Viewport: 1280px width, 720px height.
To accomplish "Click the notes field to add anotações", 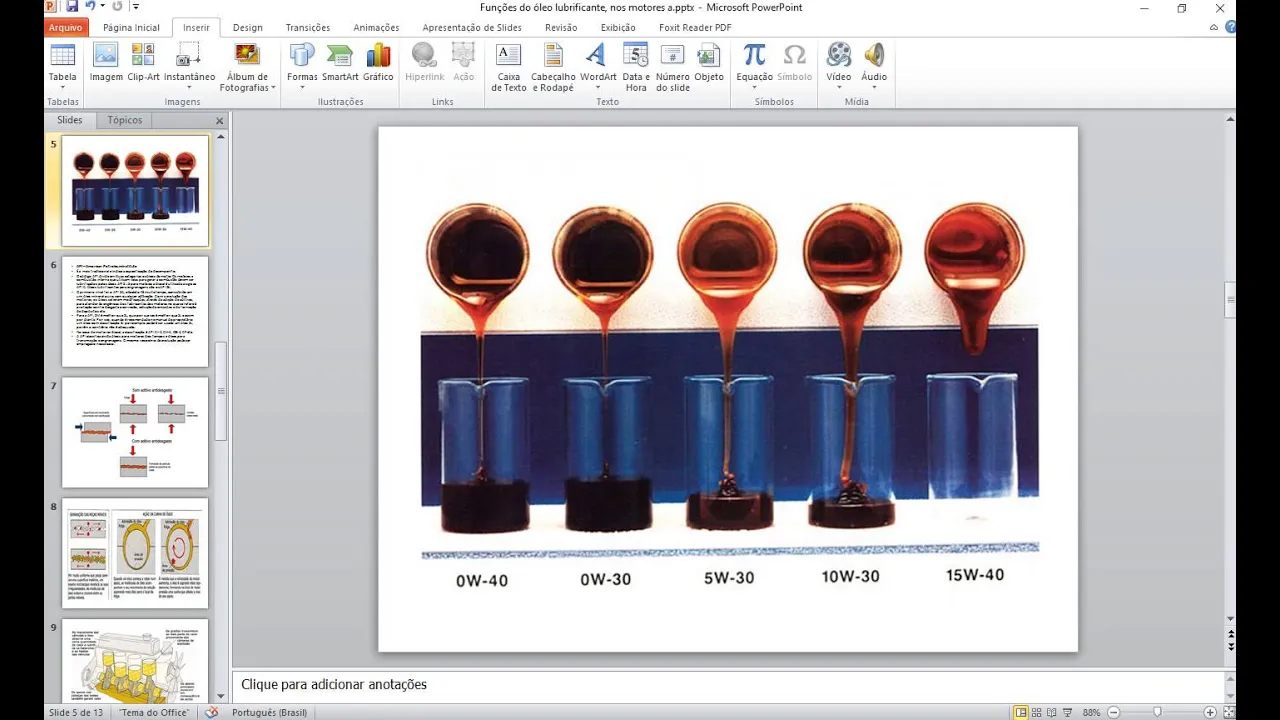I will 727,685.
